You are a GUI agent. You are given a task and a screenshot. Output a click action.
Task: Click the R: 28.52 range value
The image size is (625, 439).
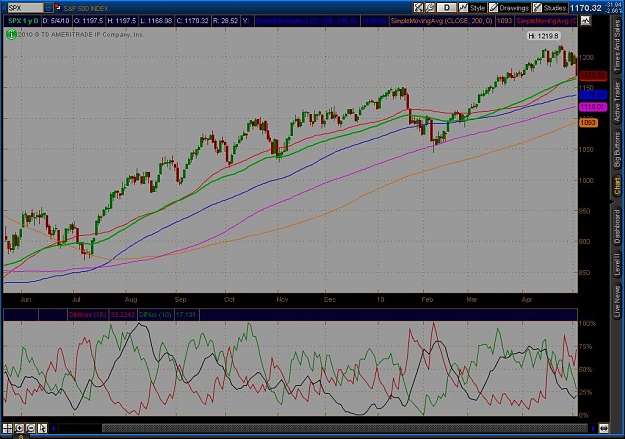(x=225, y=21)
